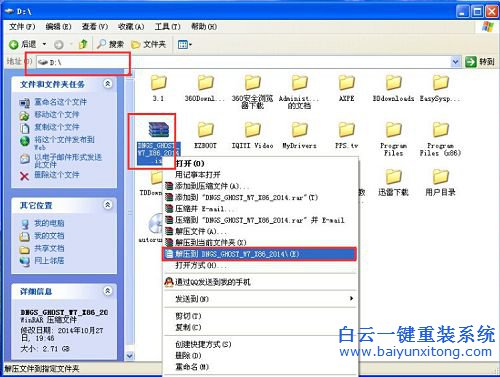Choose 创建快捷方式(S) context entry

(x=260, y=344)
